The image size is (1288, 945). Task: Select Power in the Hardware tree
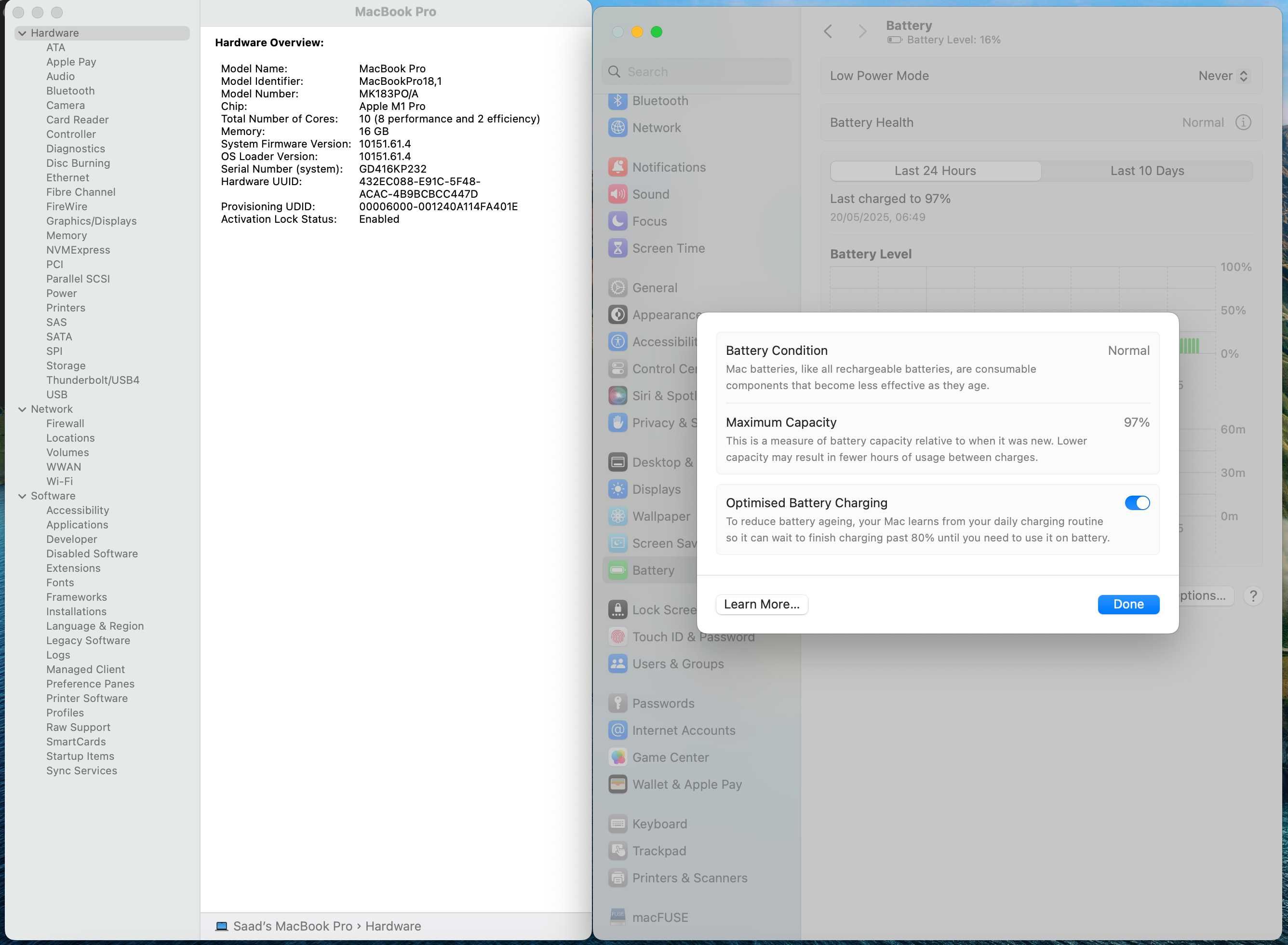pos(61,293)
